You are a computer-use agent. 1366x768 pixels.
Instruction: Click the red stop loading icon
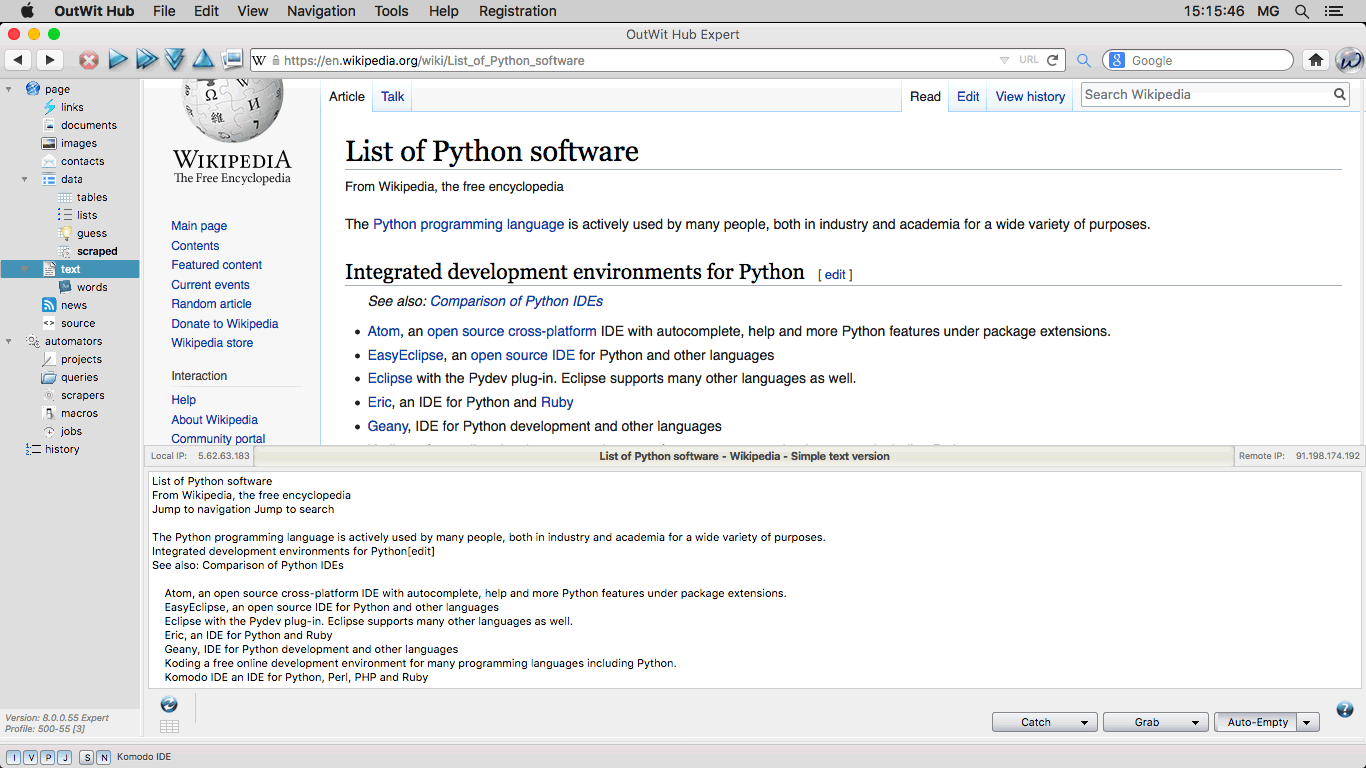(89, 60)
